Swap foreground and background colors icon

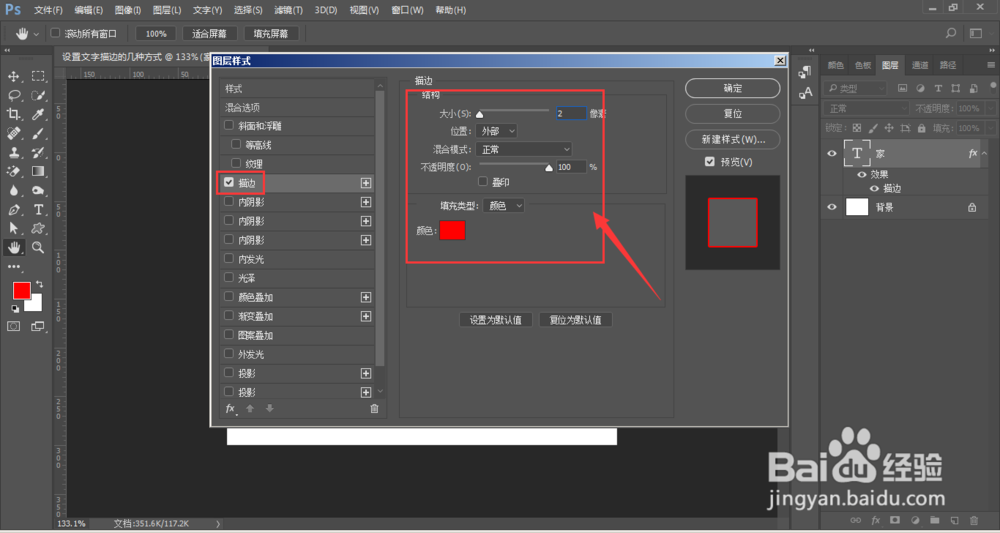point(40,284)
